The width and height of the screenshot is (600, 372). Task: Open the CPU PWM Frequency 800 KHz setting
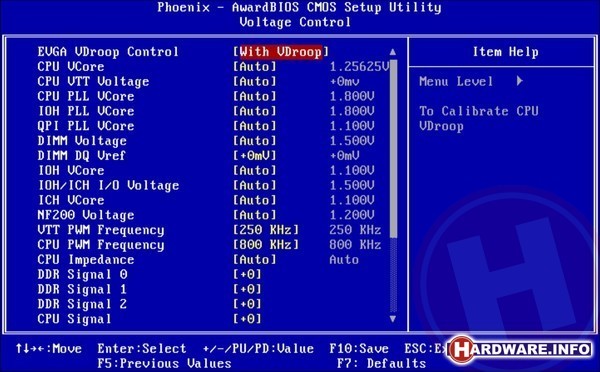[266, 245]
